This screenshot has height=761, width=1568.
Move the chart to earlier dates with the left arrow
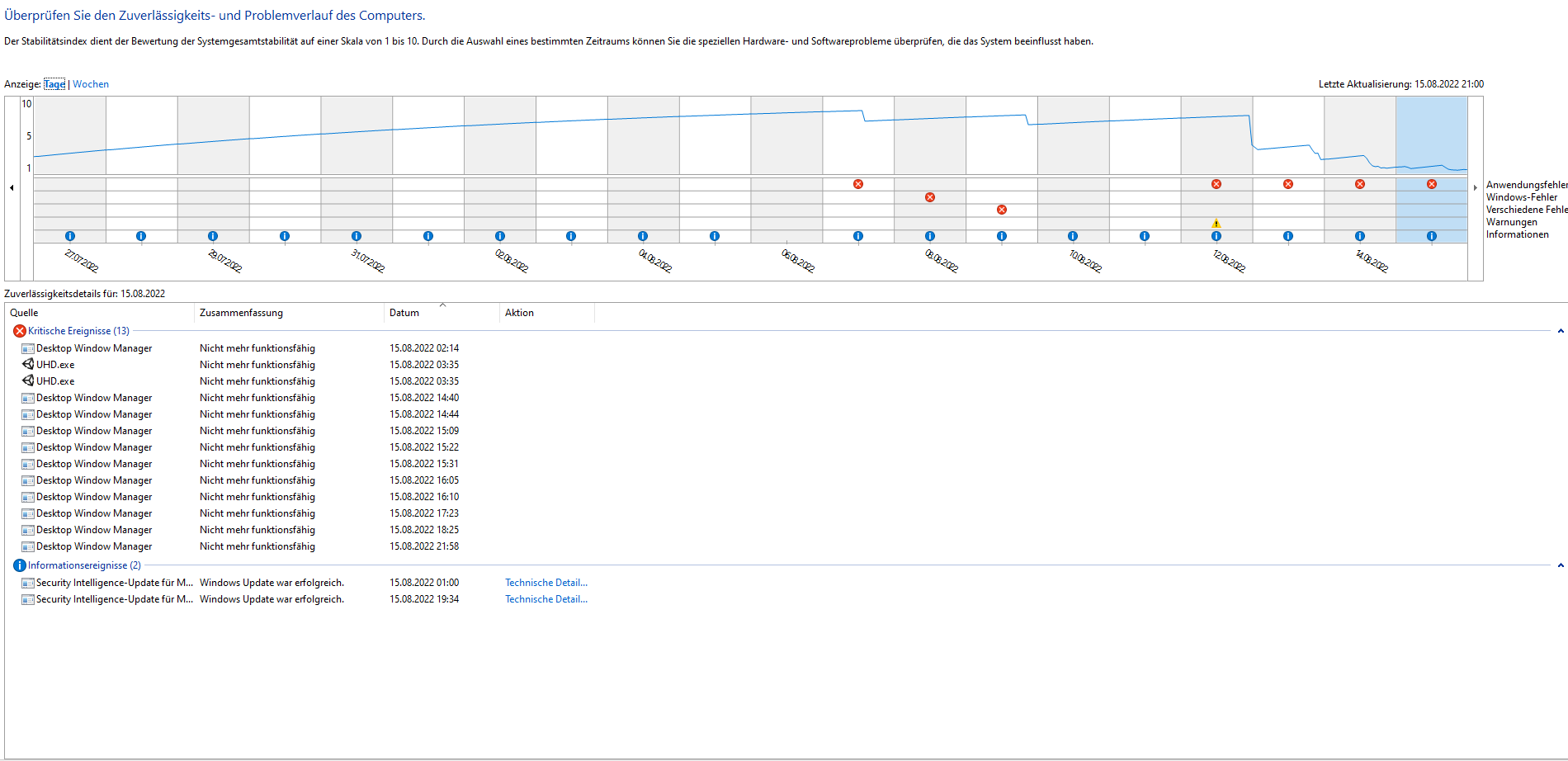[x=12, y=188]
